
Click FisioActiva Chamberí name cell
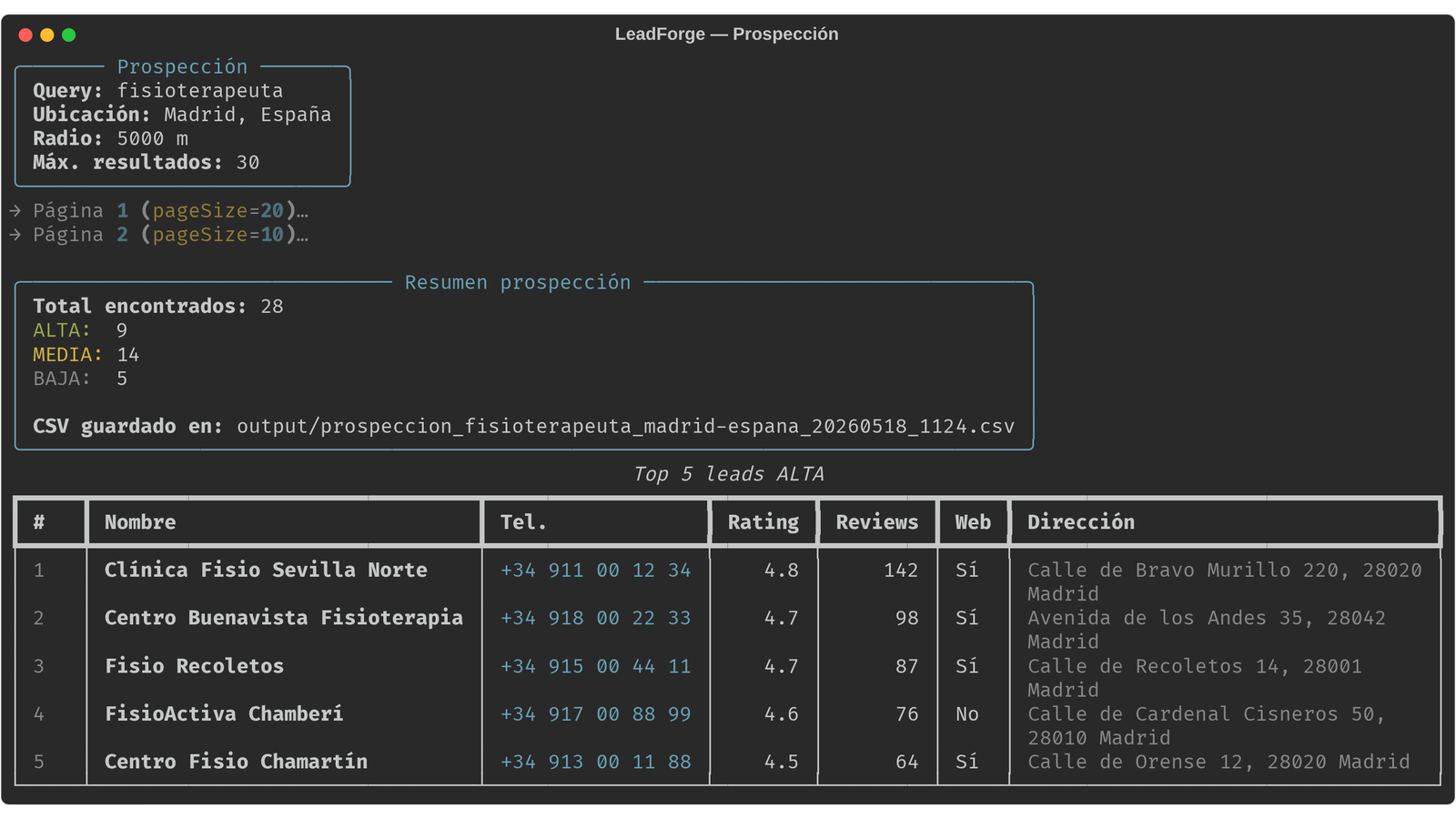224,714
